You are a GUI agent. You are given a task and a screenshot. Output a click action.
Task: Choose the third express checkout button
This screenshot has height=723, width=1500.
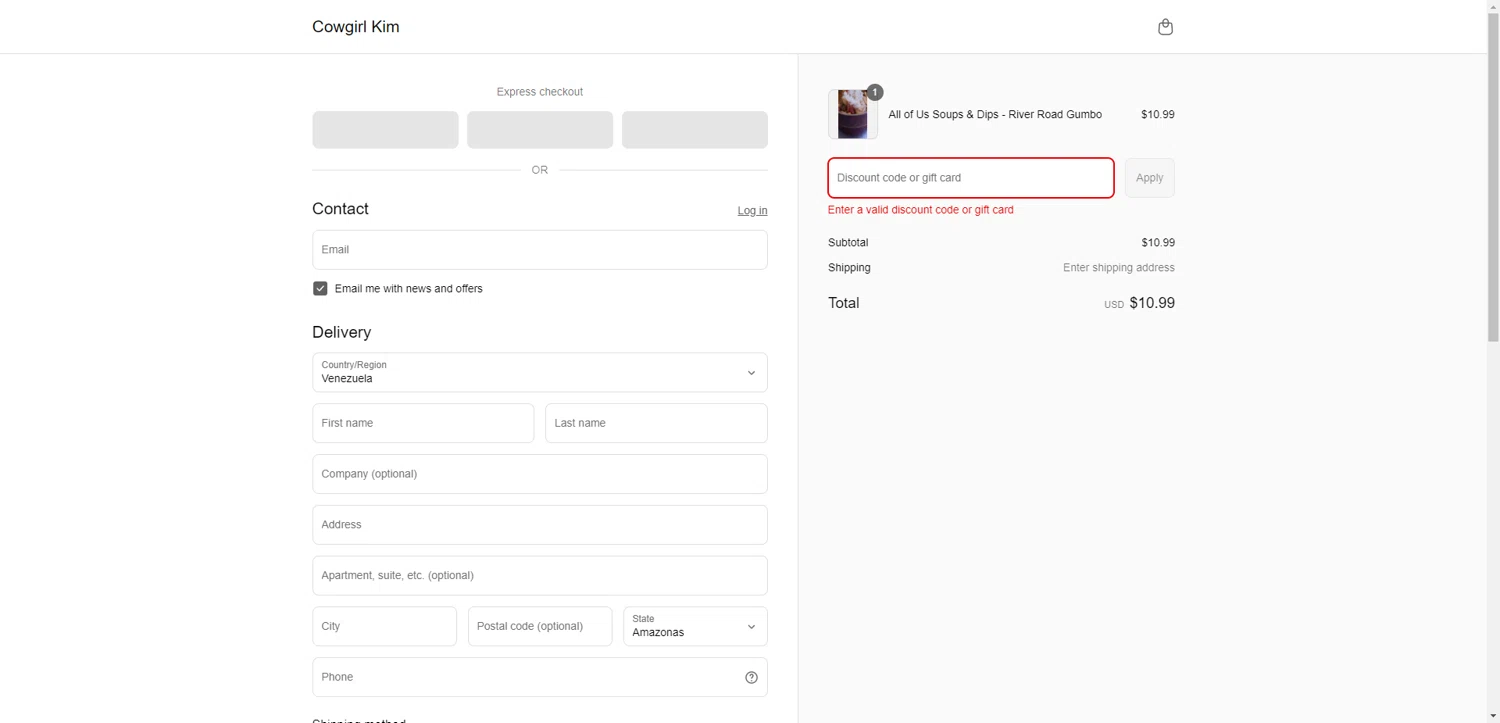pyautogui.click(x=695, y=130)
